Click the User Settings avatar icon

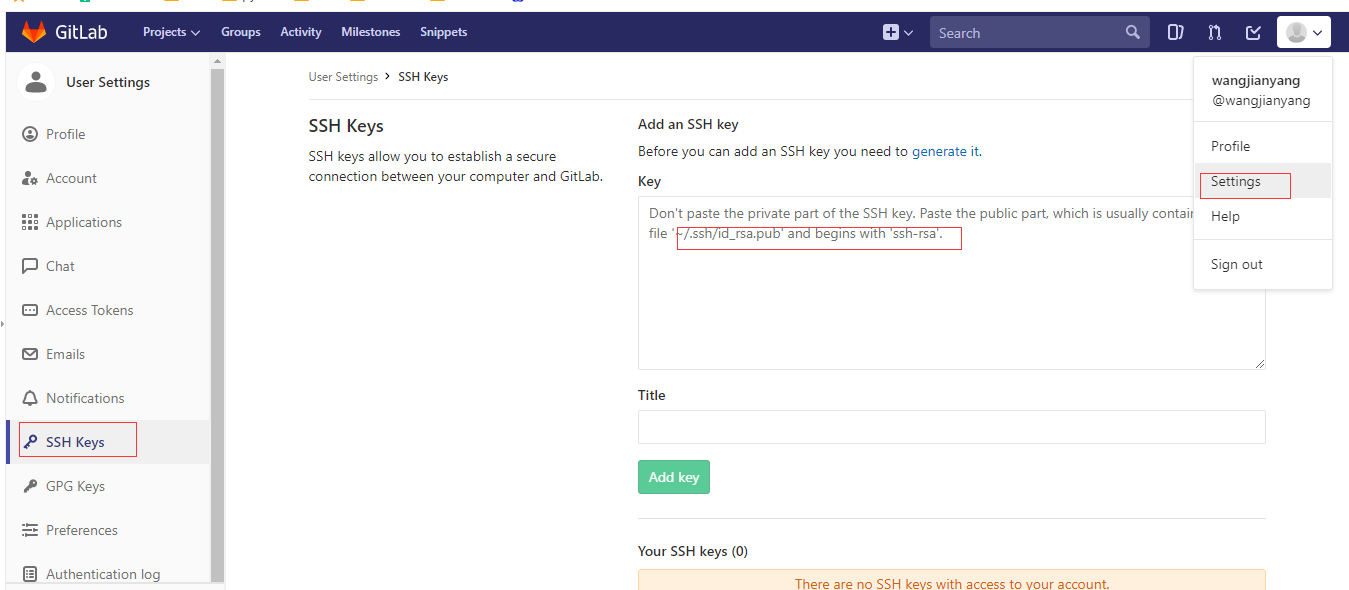[x=37, y=82]
